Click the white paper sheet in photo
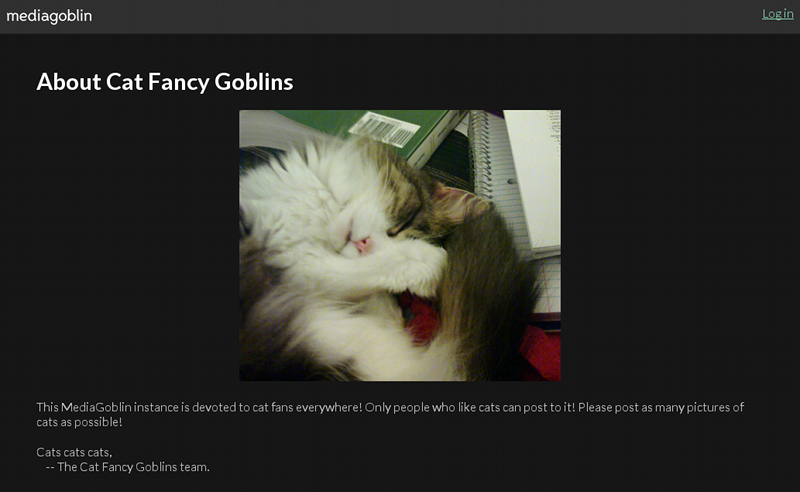 (x=533, y=174)
